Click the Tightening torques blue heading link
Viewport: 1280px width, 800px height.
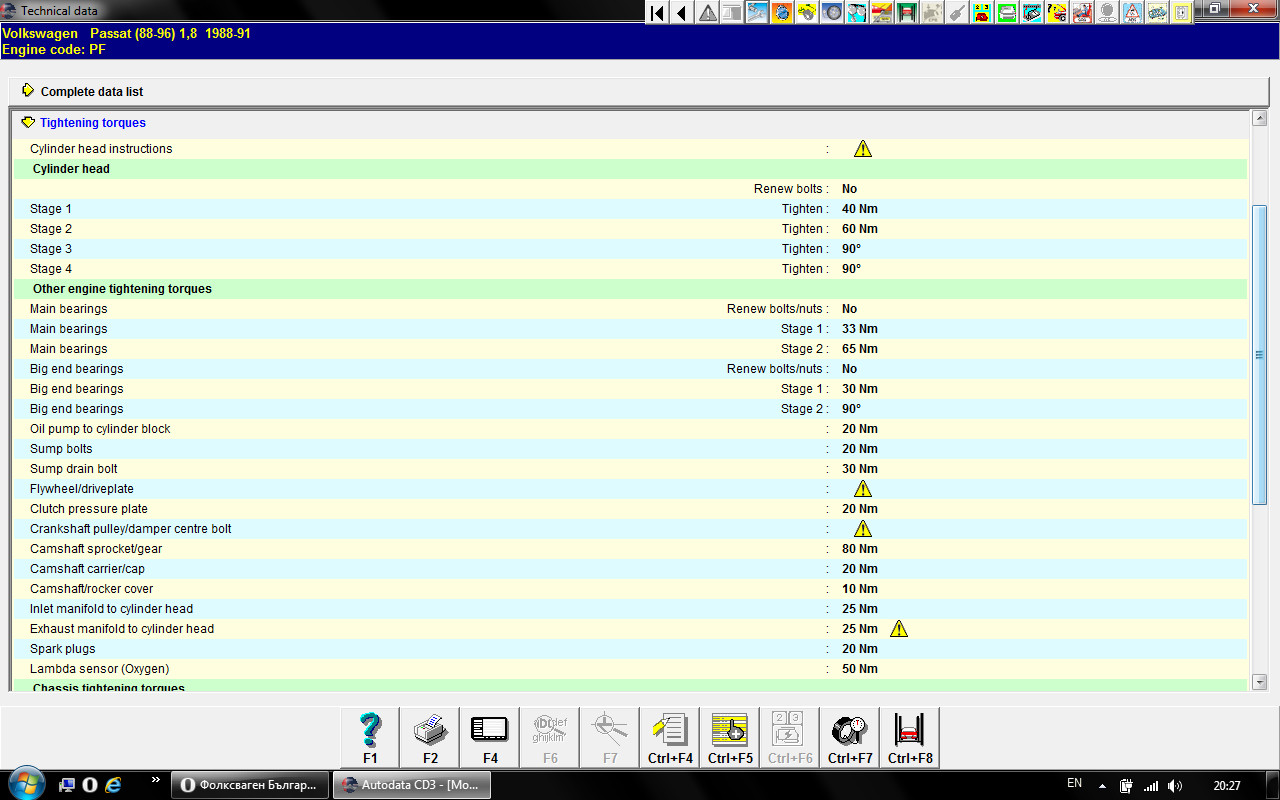[x=93, y=123]
